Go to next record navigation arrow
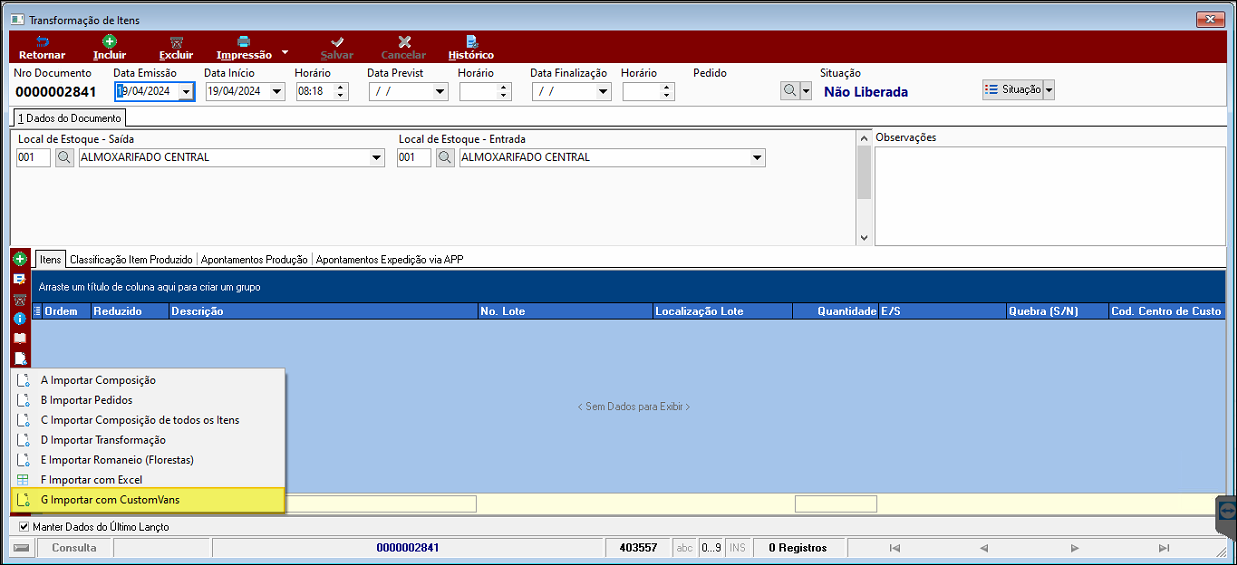 (x=1075, y=548)
